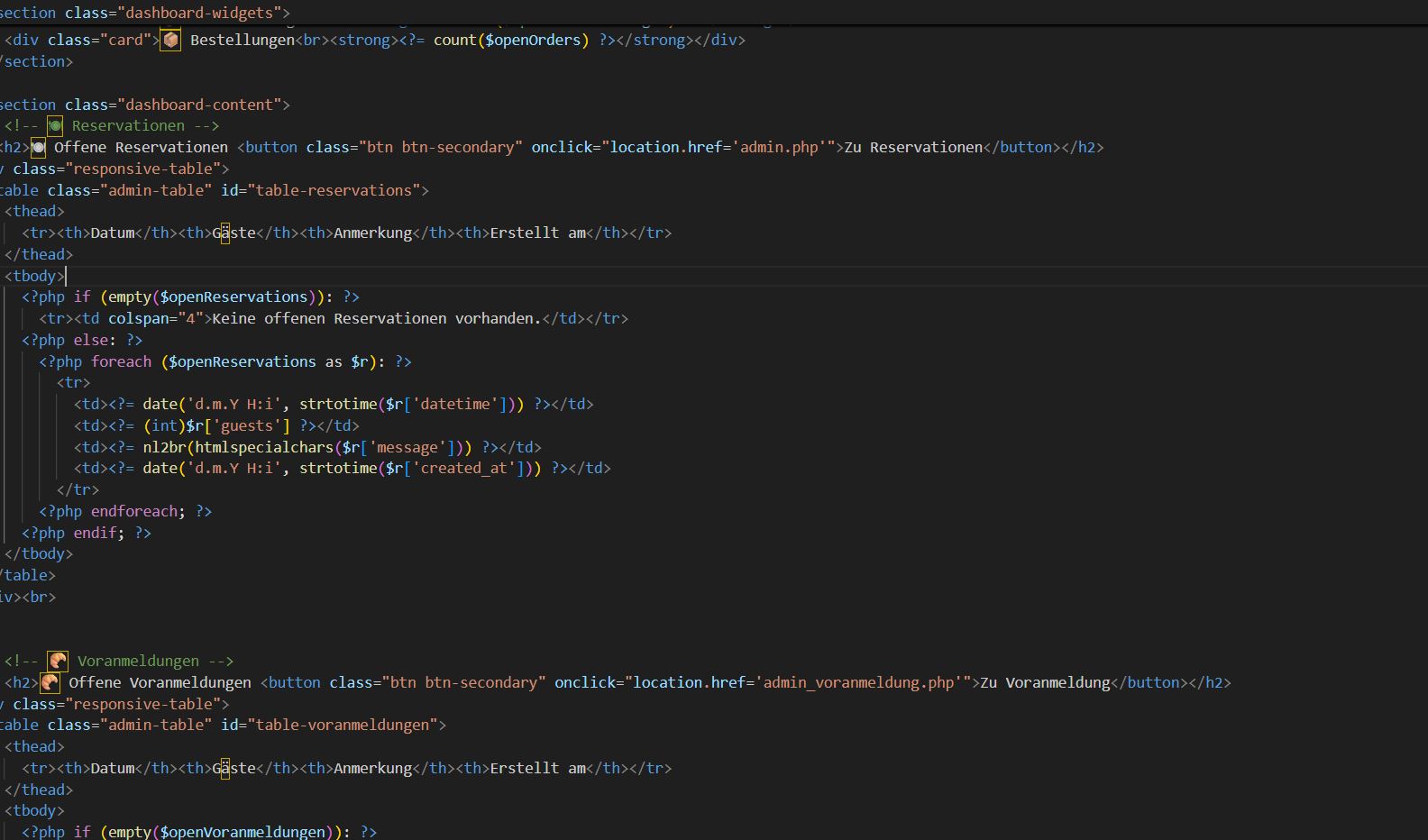The image size is (1428, 840).
Task: Click the 'admin.php' string in onclick
Action: click(x=779, y=148)
